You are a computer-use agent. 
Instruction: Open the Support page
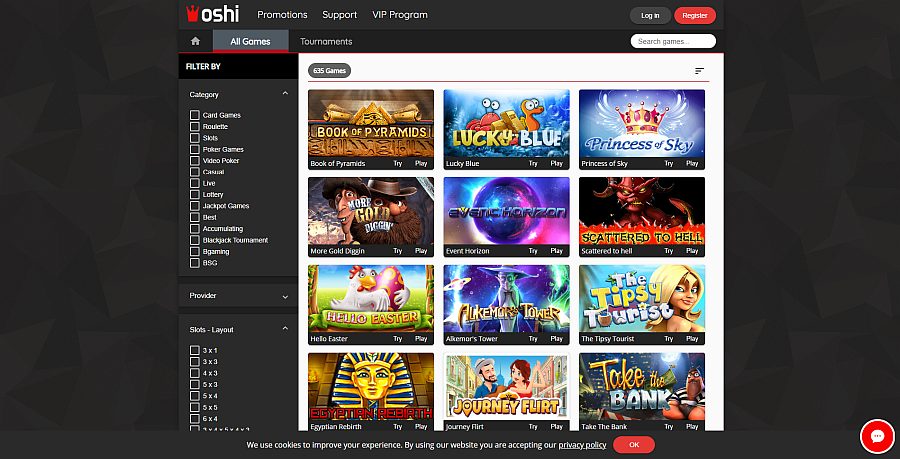[339, 15]
